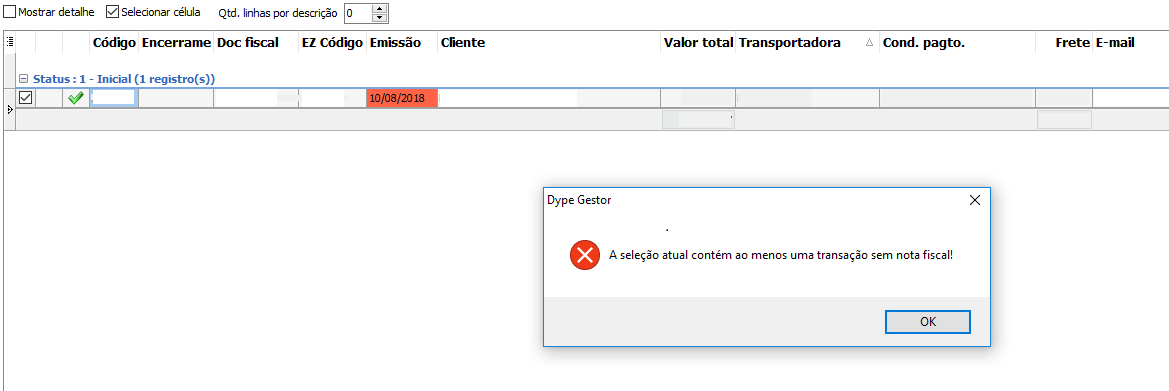Open the grid column chooser icon
This screenshot has height=391, width=1169.
point(9,43)
